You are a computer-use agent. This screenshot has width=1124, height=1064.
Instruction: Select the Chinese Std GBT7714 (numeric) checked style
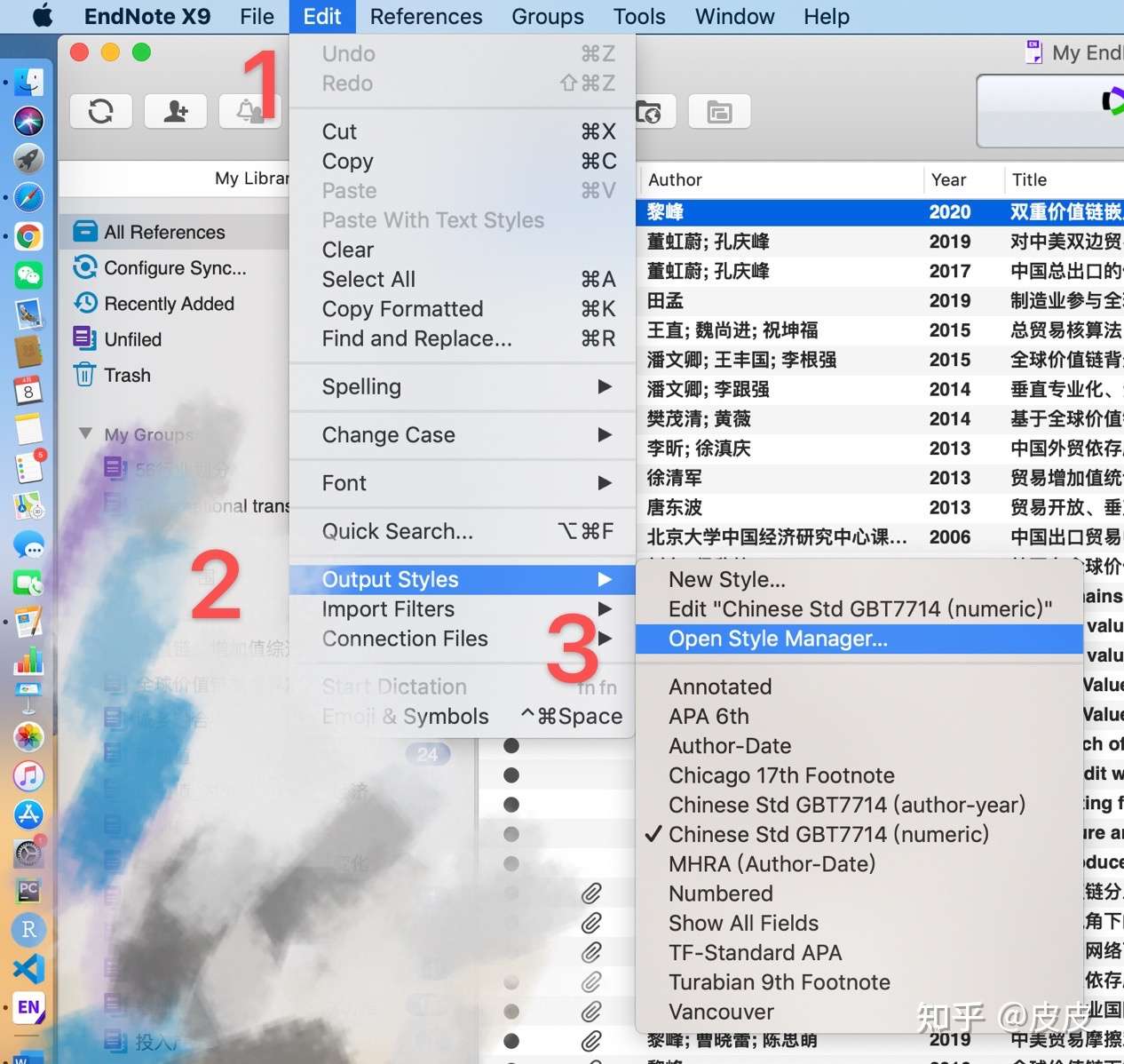827,834
